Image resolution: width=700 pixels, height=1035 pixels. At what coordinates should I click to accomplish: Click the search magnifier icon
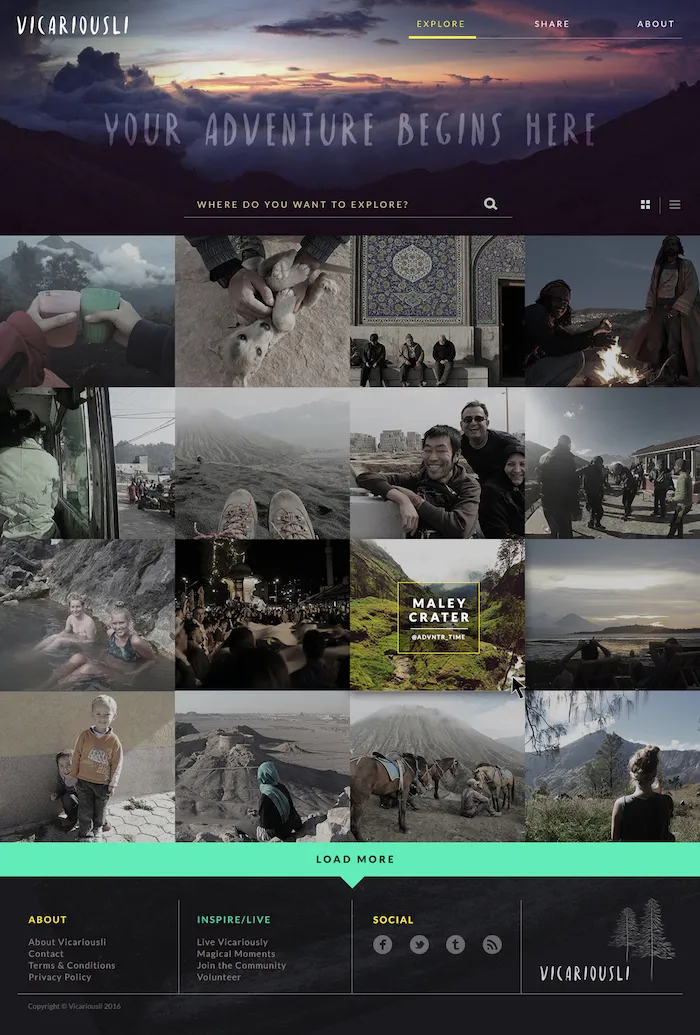tap(490, 204)
